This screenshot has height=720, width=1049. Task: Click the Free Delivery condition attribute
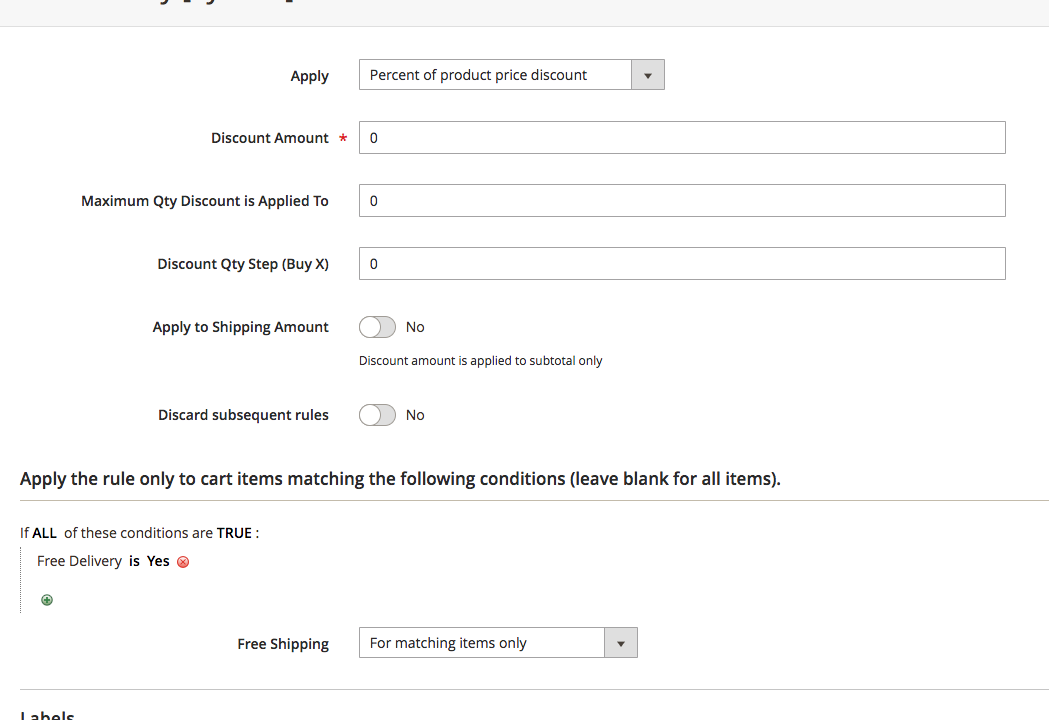tap(79, 561)
